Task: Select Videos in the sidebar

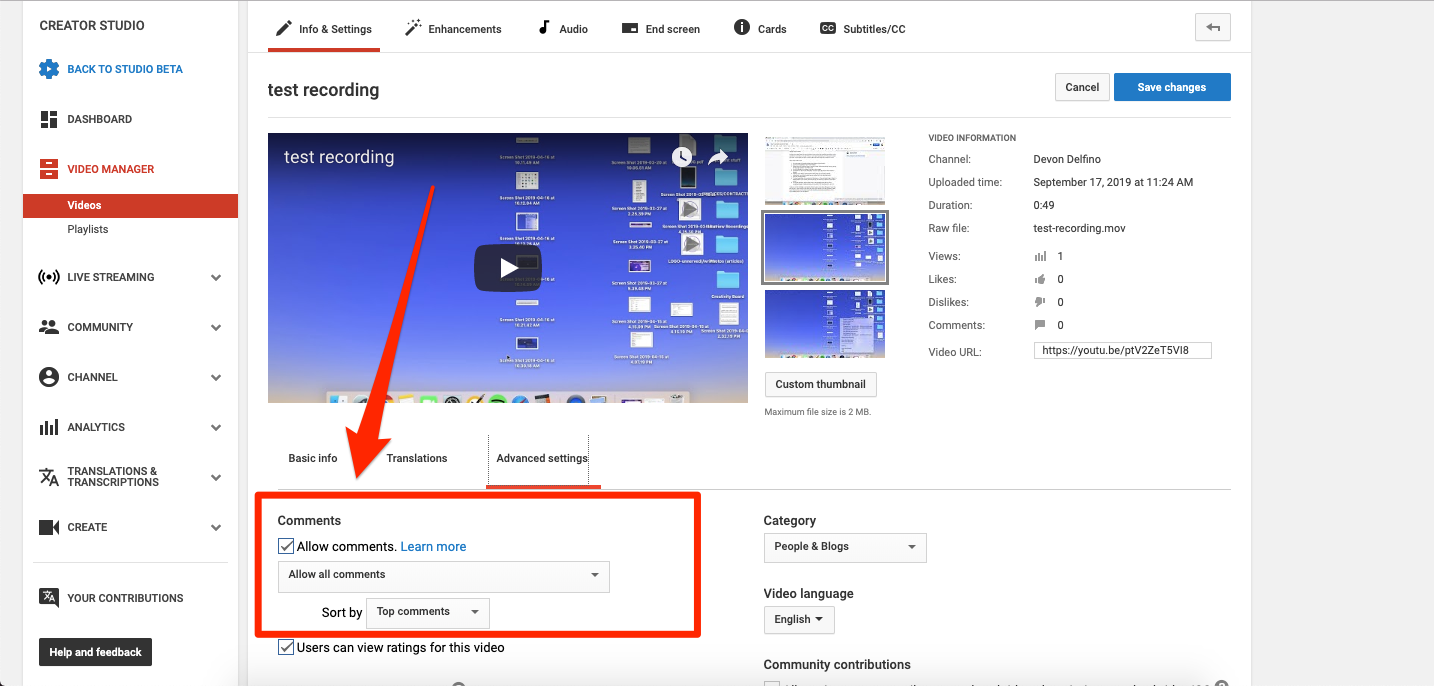Action: (130, 205)
